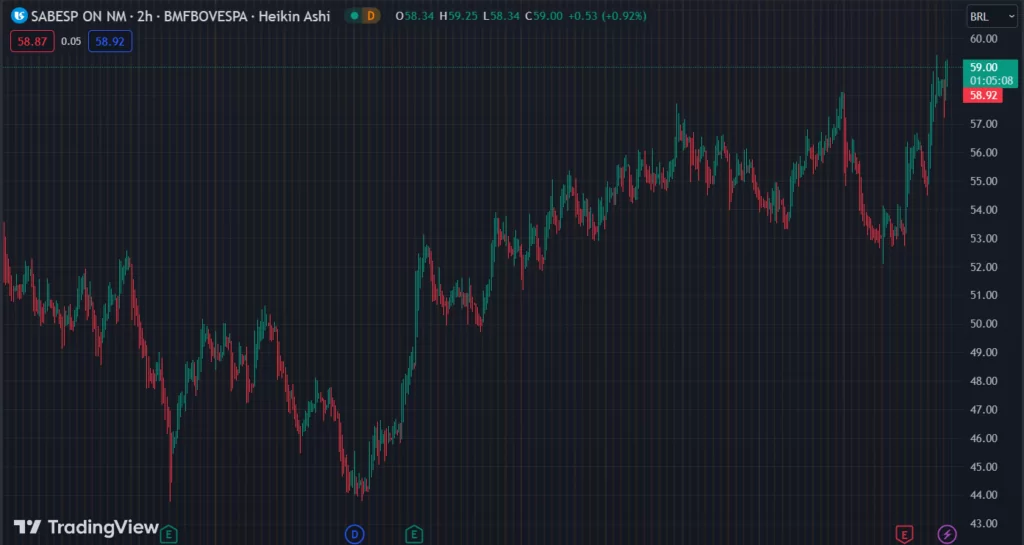Click the 43.00 price scale label
Viewport: 1024px width, 545px height.
[984, 523]
